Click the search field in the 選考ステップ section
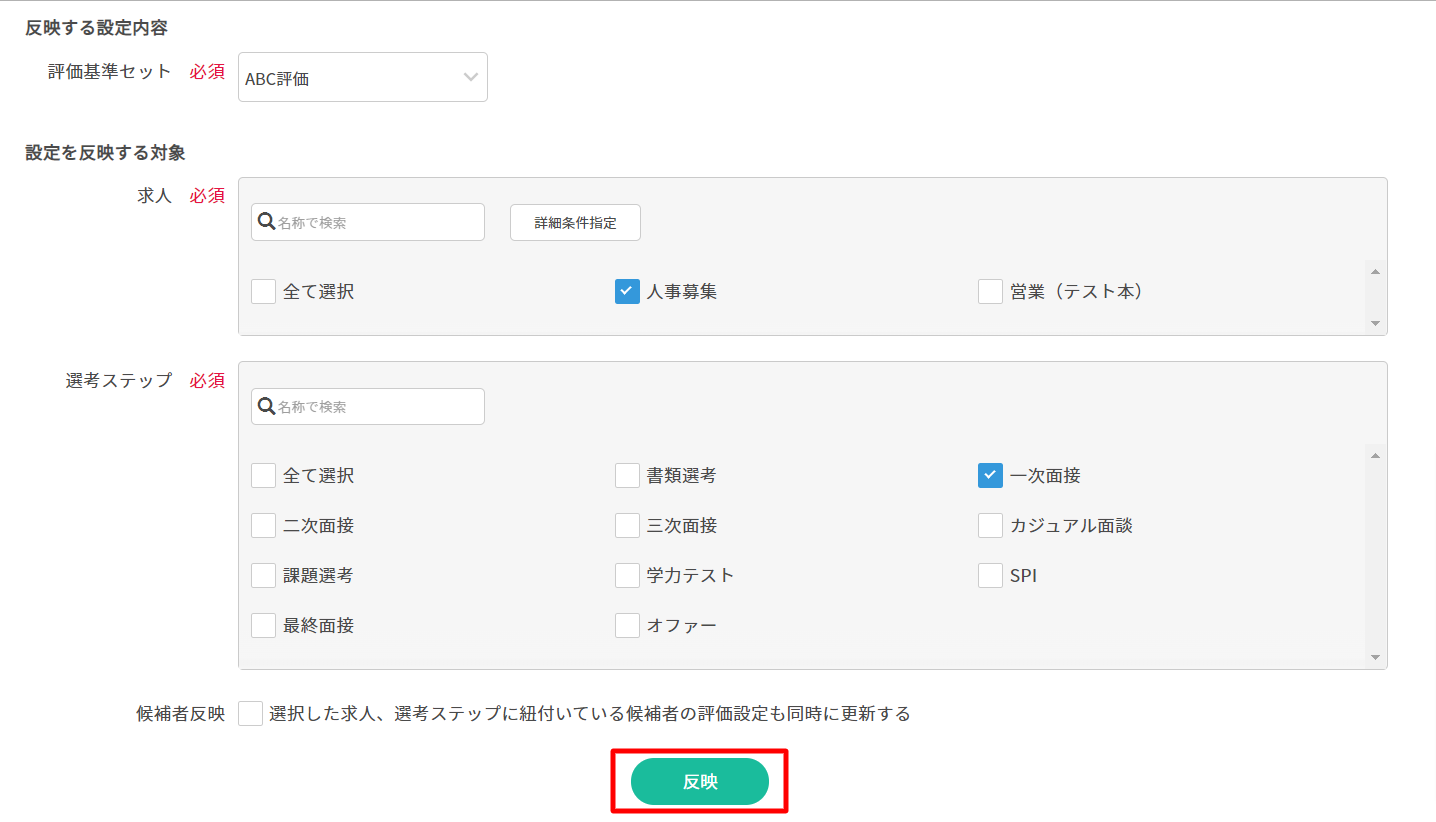Screen dimensions: 1436x822 click(x=368, y=407)
